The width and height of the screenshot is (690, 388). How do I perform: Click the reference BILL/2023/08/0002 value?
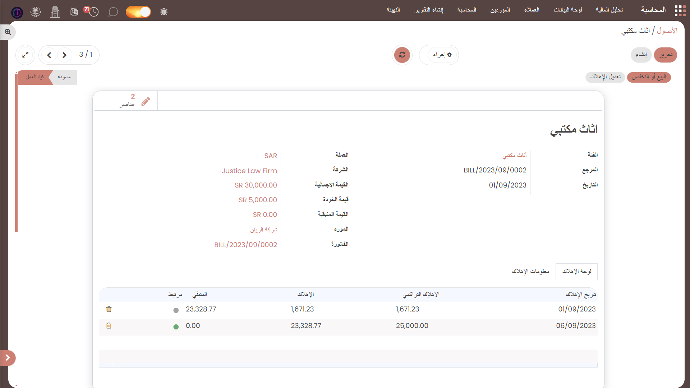pos(495,170)
